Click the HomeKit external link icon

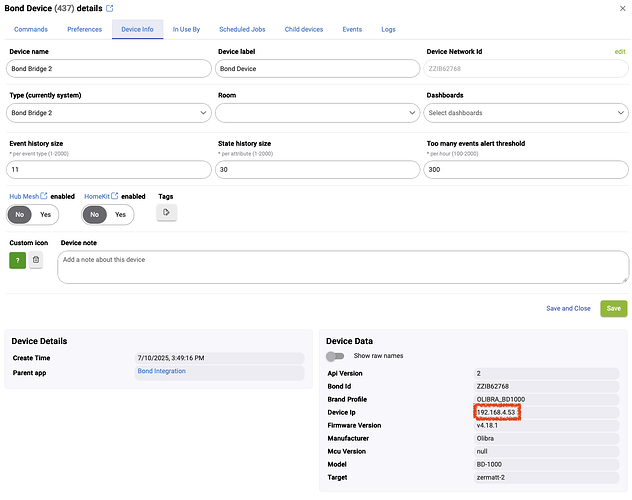tap(116, 197)
